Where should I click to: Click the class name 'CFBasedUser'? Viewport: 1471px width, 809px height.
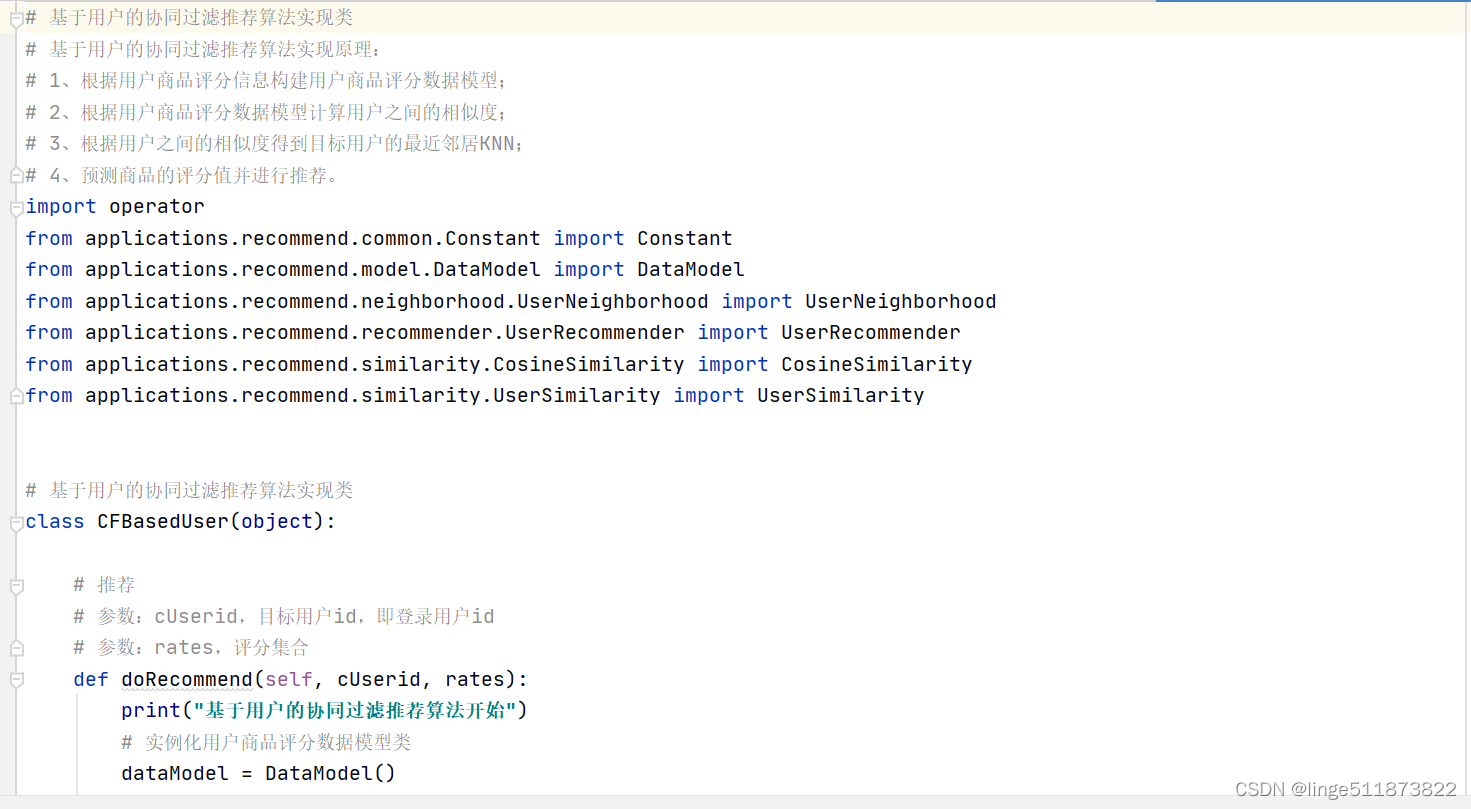pyautogui.click(x=163, y=522)
